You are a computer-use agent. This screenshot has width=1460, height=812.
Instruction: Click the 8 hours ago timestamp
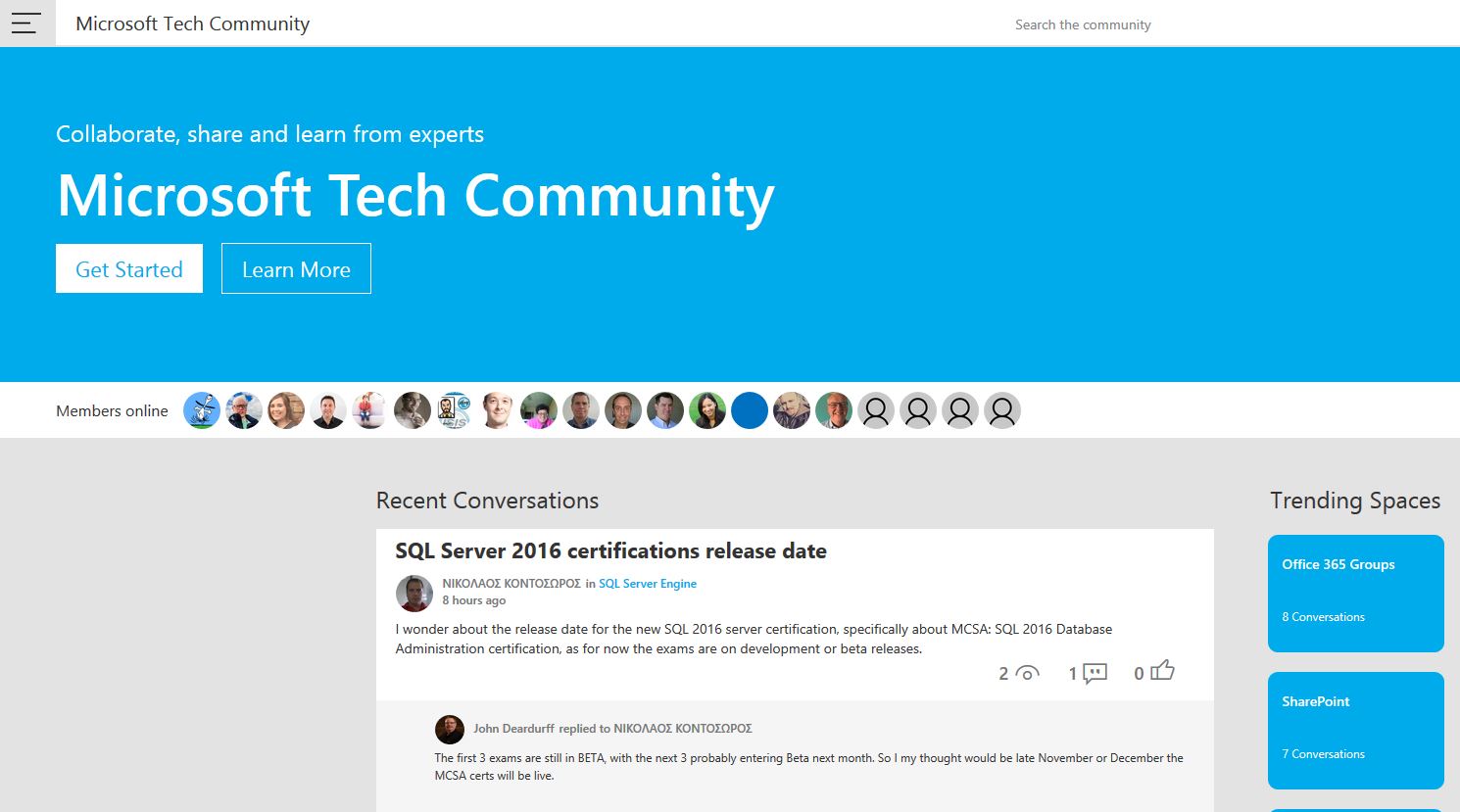(473, 600)
